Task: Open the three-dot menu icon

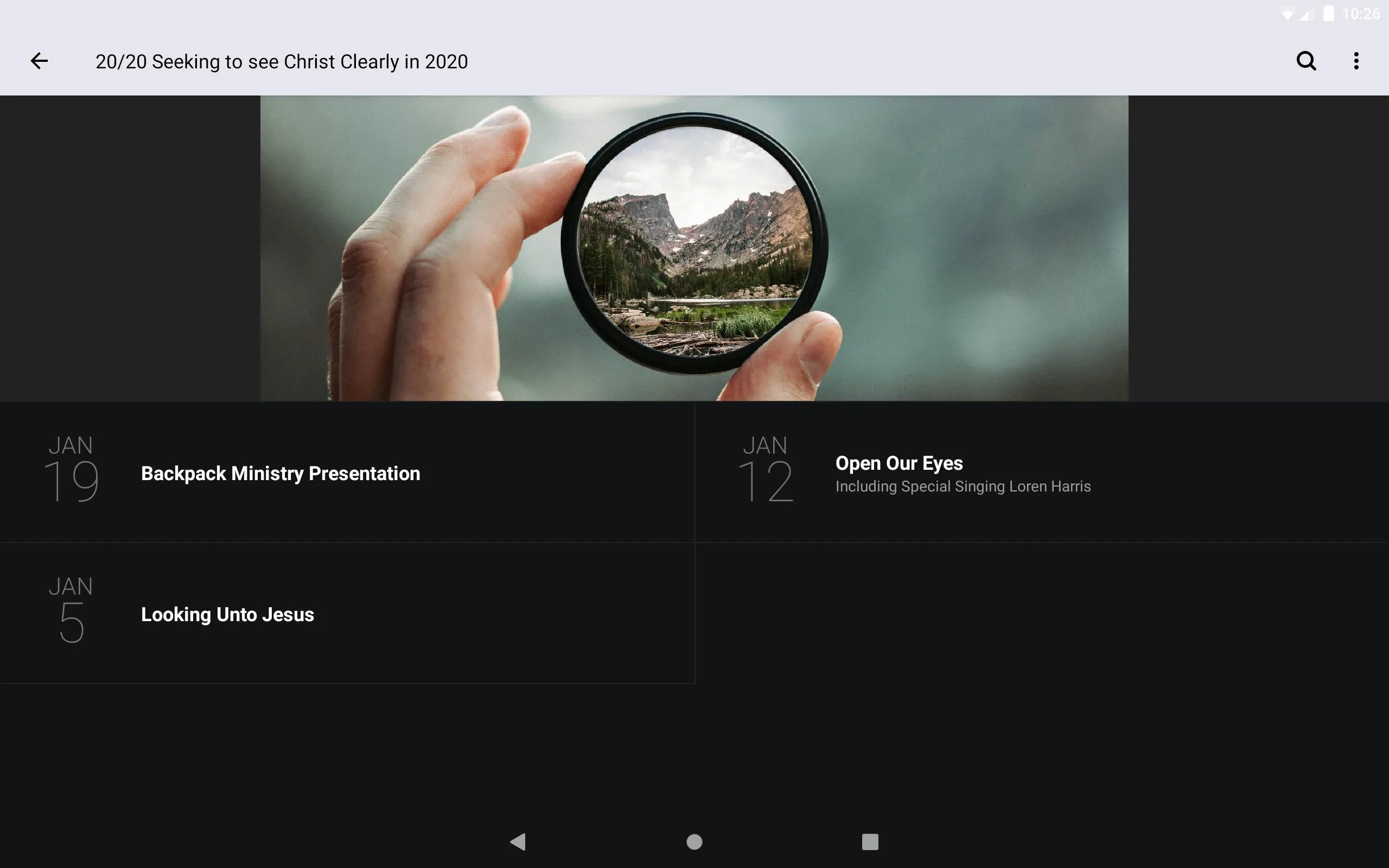Action: (x=1356, y=61)
